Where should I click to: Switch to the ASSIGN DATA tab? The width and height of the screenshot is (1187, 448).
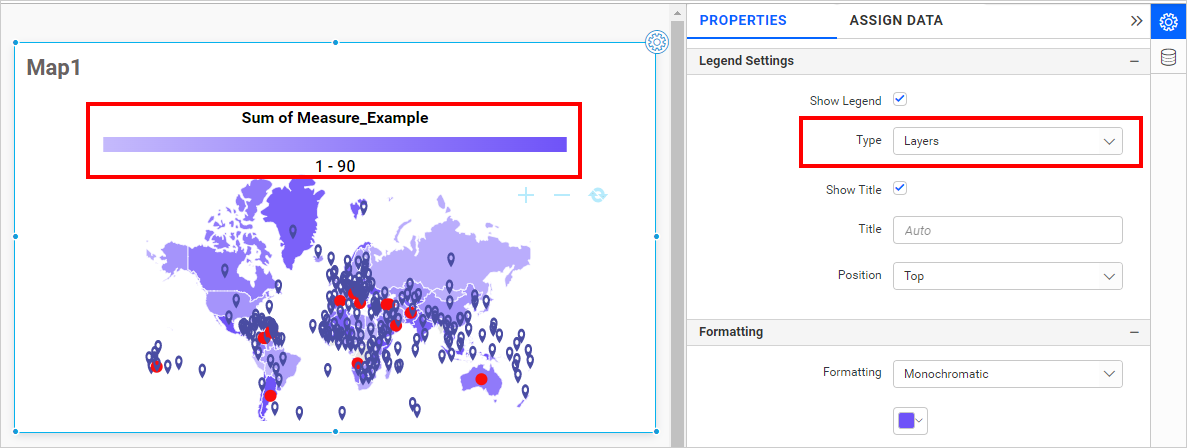[x=895, y=20]
